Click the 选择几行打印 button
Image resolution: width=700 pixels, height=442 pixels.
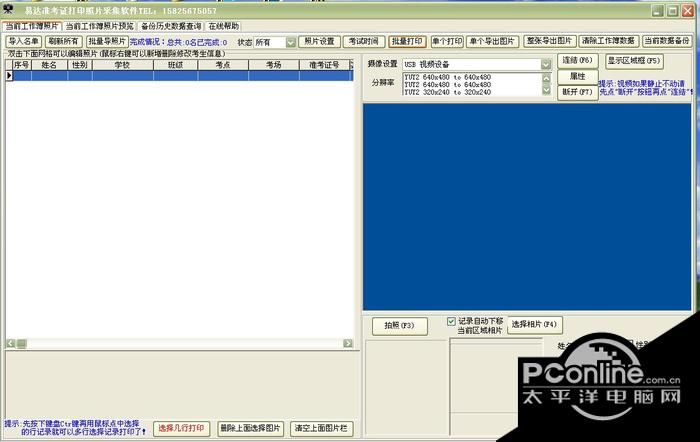click(181, 429)
